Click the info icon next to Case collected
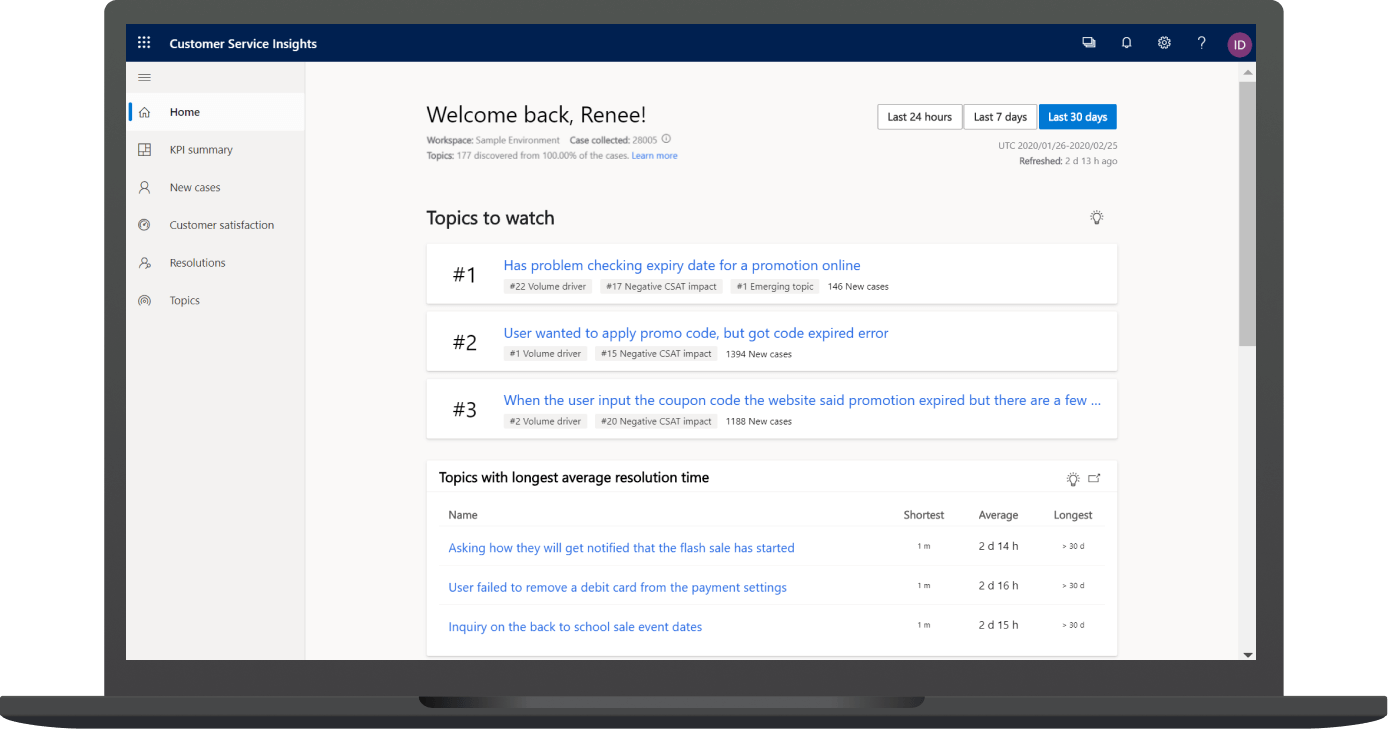 click(x=666, y=140)
